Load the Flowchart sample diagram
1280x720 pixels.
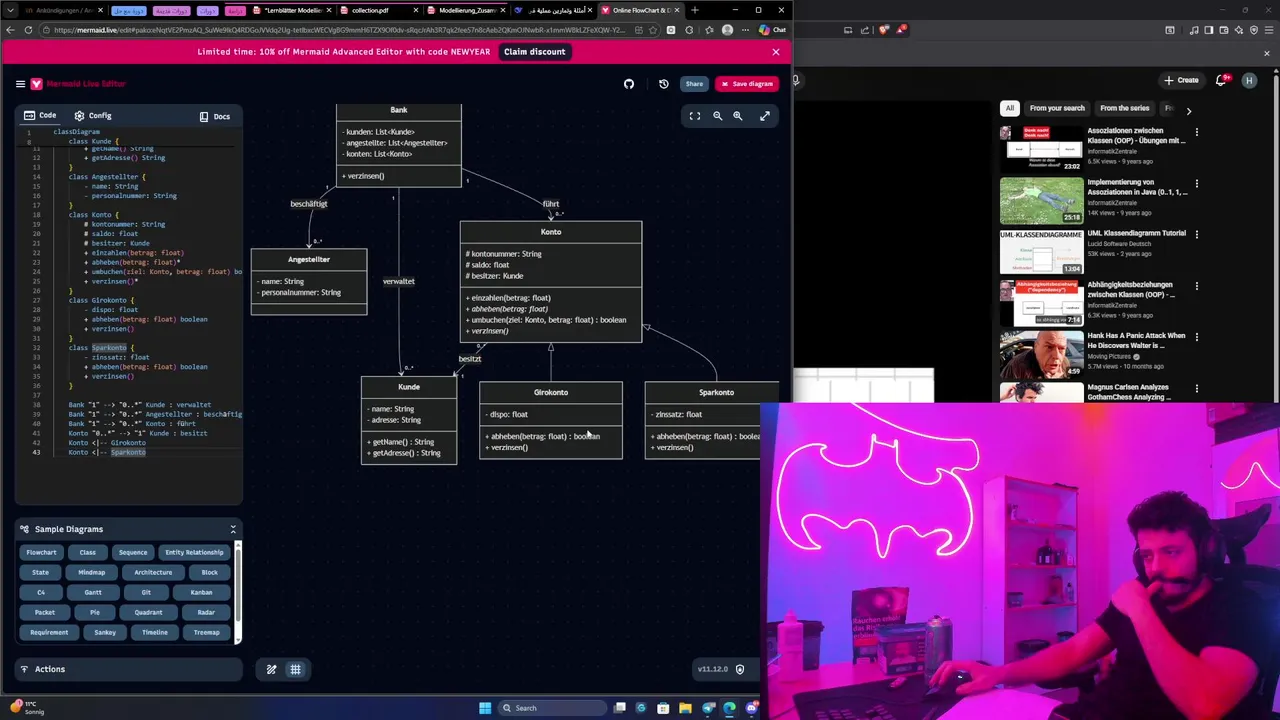point(42,552)
